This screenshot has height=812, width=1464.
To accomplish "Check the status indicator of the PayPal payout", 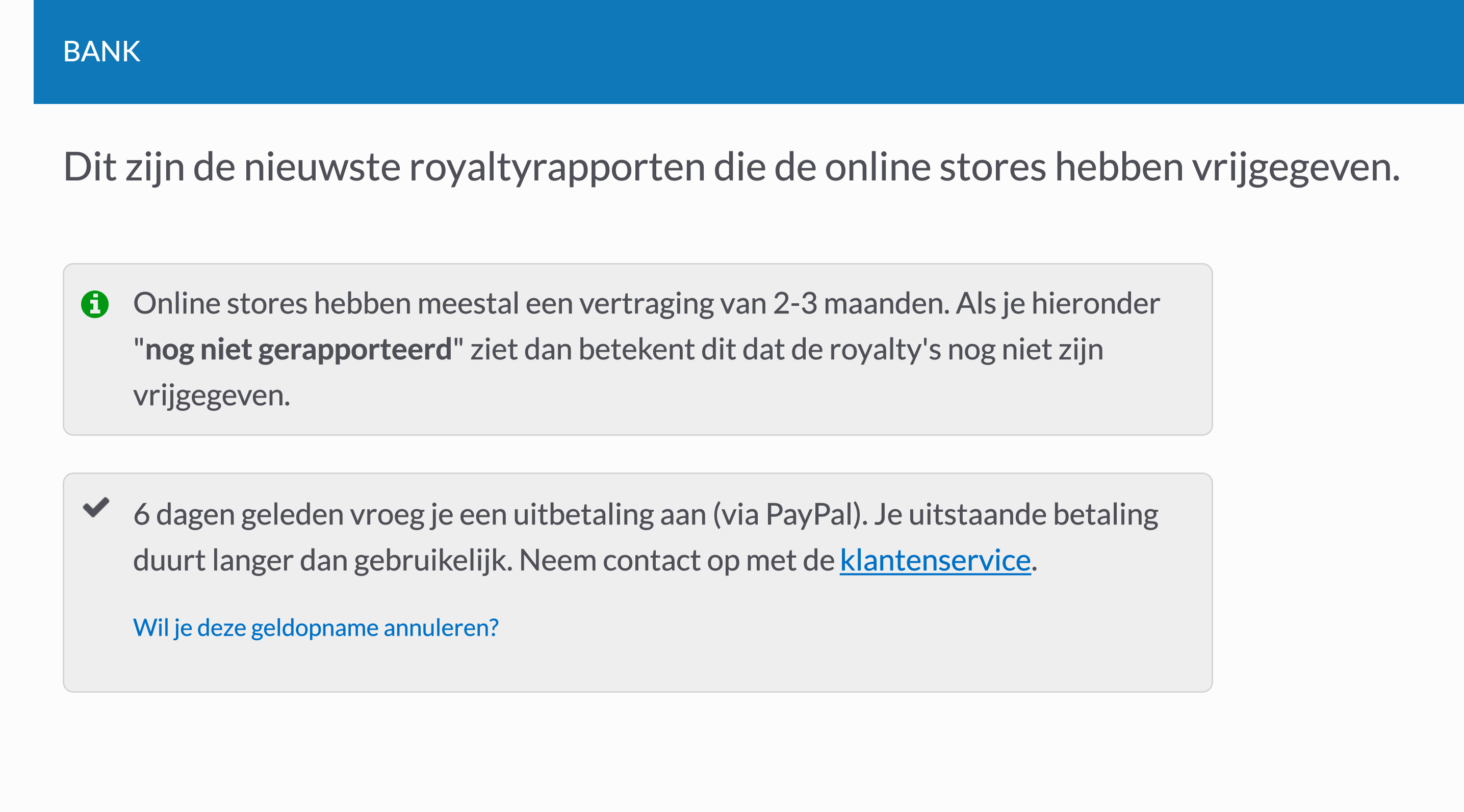I will (x=96, y=509).
